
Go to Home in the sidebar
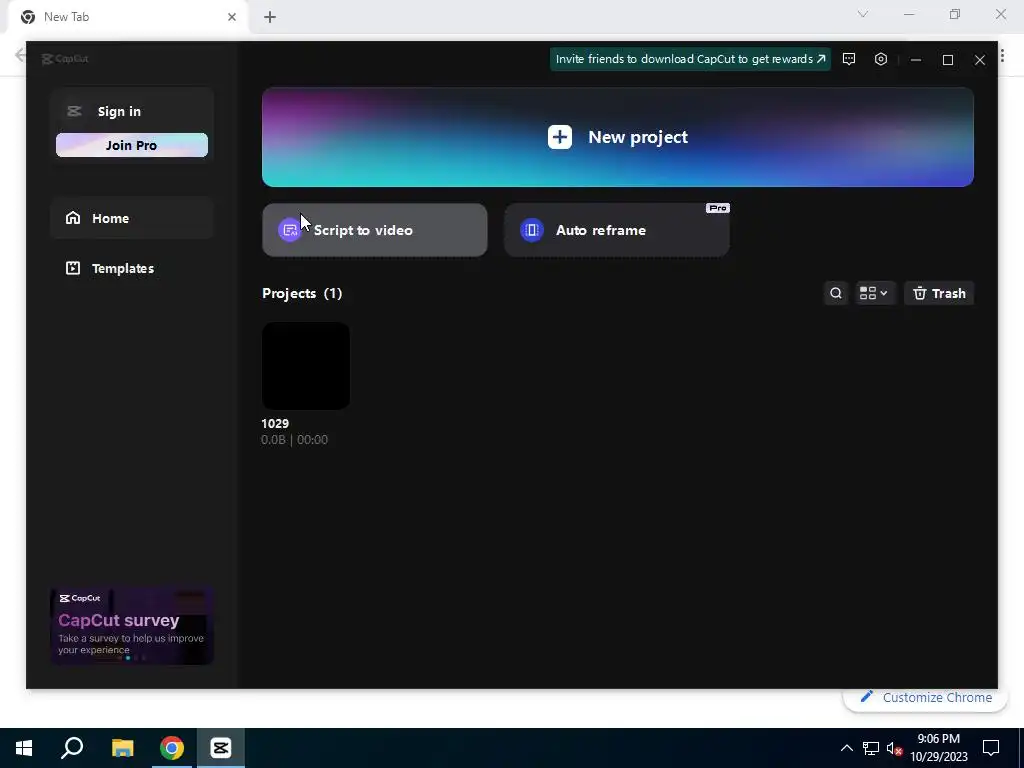(132, 218)
